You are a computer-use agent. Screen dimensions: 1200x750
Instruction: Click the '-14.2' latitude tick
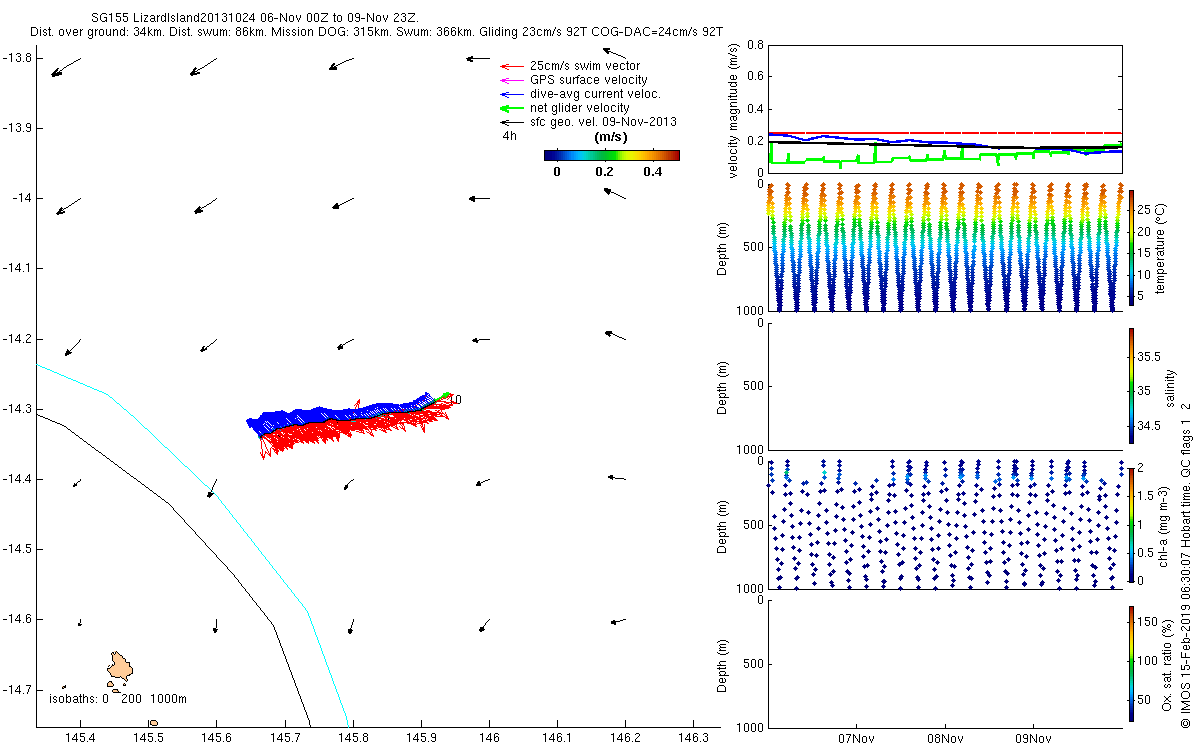18,338
